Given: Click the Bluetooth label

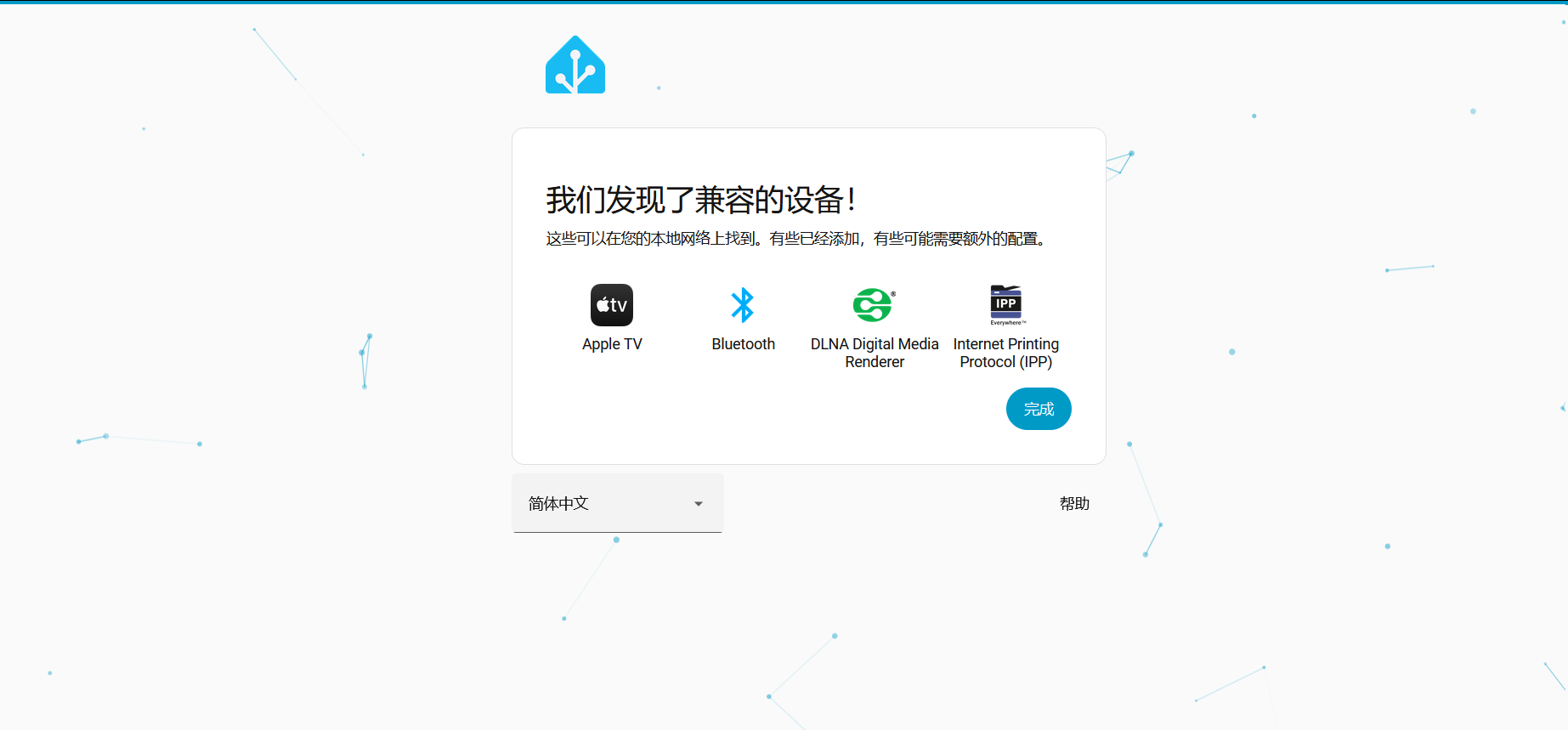Looking at the screenshot, I should 744,344.
